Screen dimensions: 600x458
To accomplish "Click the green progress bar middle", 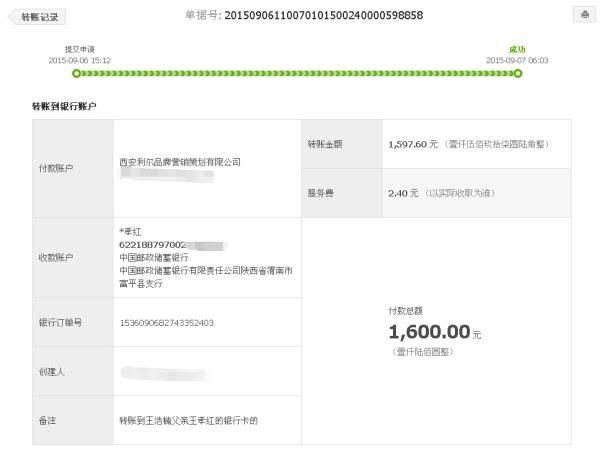I will 297,73.
